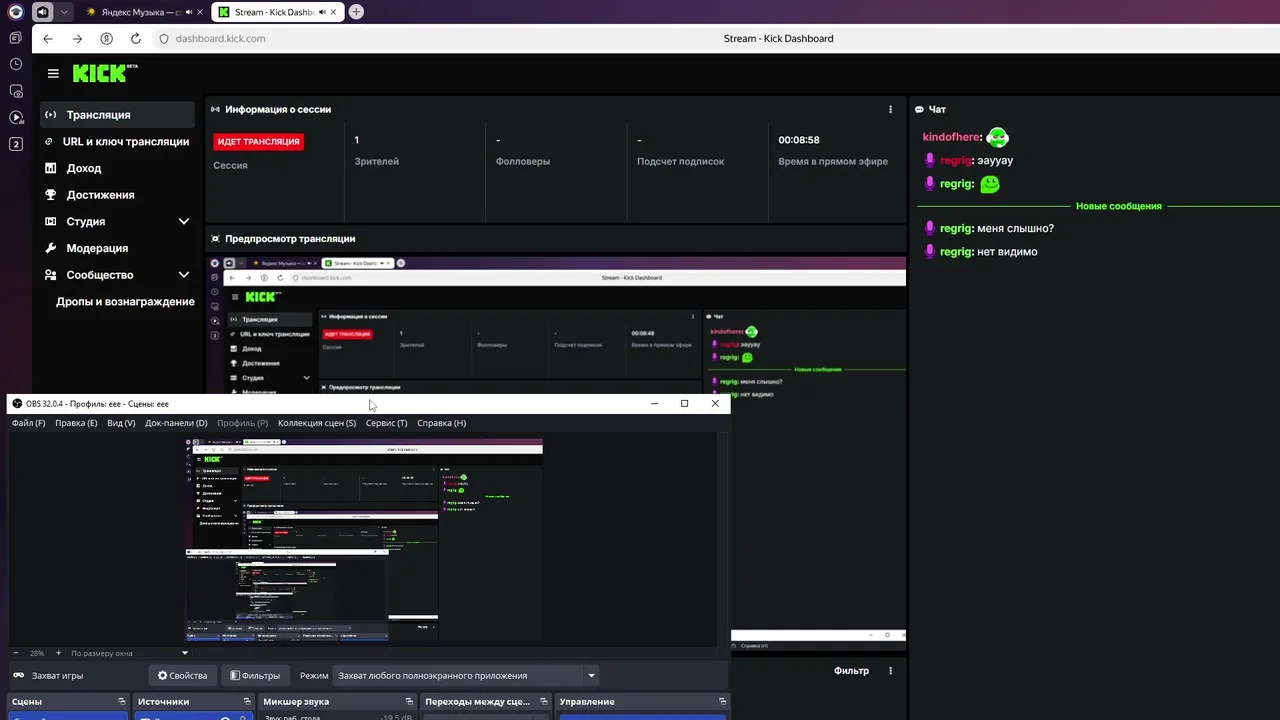Screen dimensions: 1280x720
Task: Open the Yandex home button
Action: (107, 39)
